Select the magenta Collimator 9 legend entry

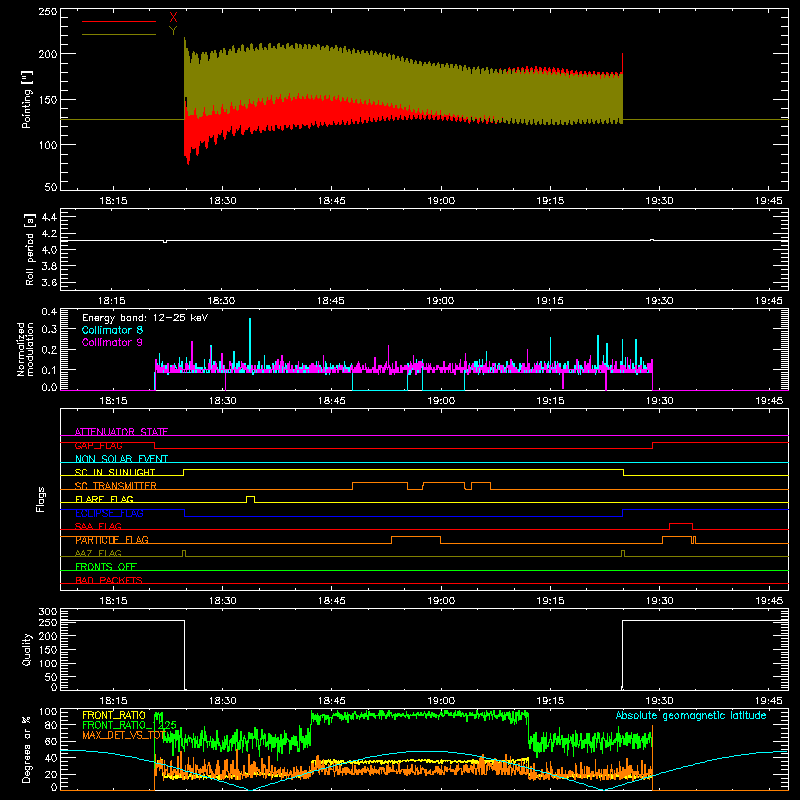point(112,342)
